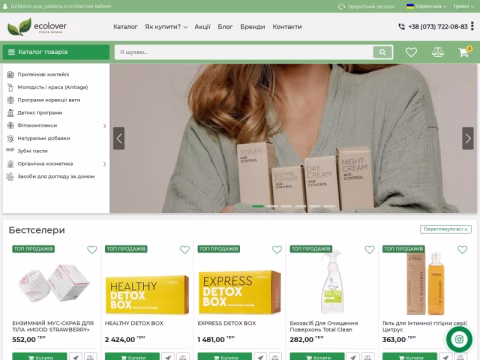Viewport: 480px width, 360px height.
Task: Click the Натуральні добавки category icon
Action: (x=10, y=138)
